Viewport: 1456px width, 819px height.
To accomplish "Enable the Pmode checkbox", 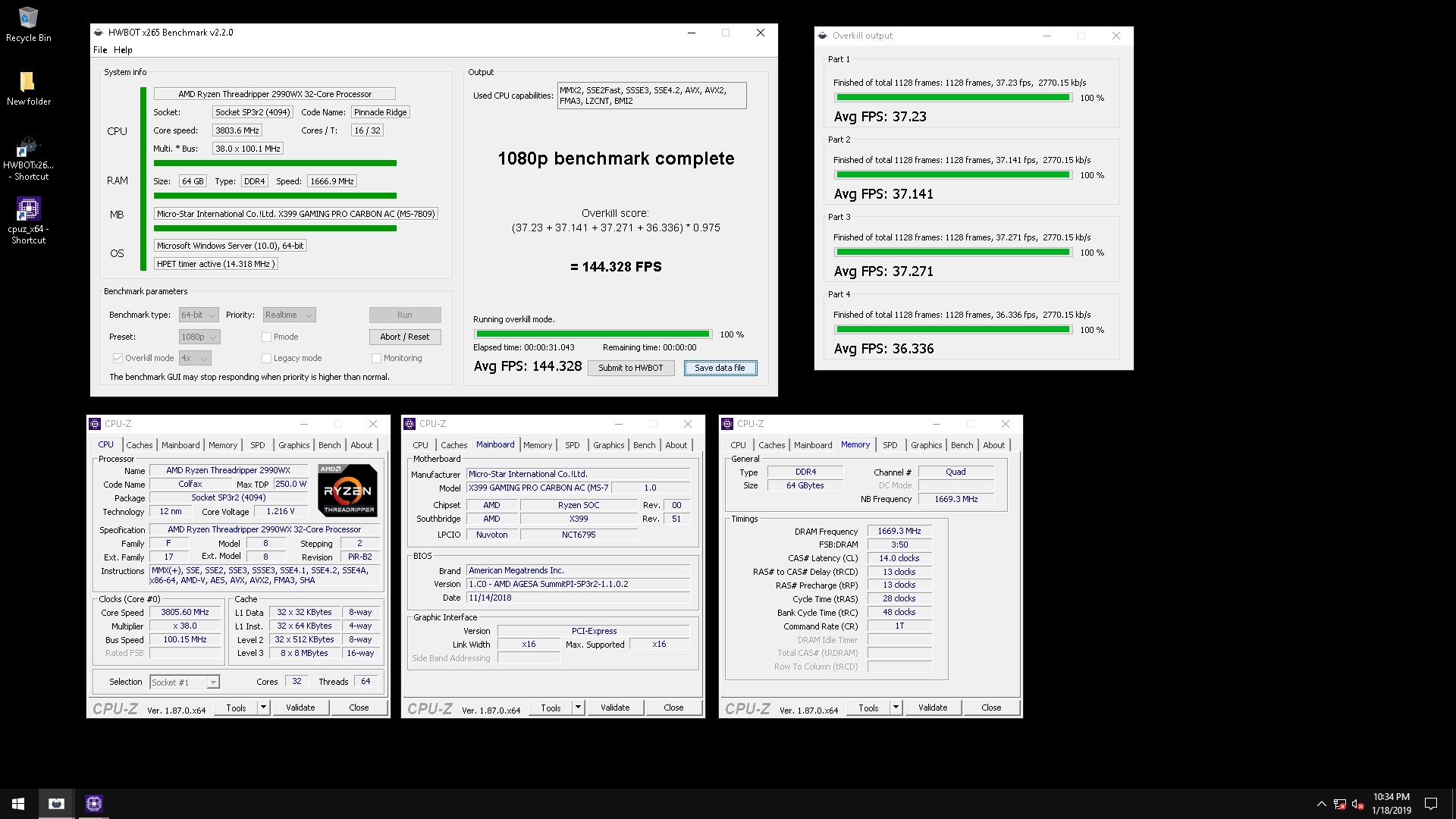I will pos(266,337).
